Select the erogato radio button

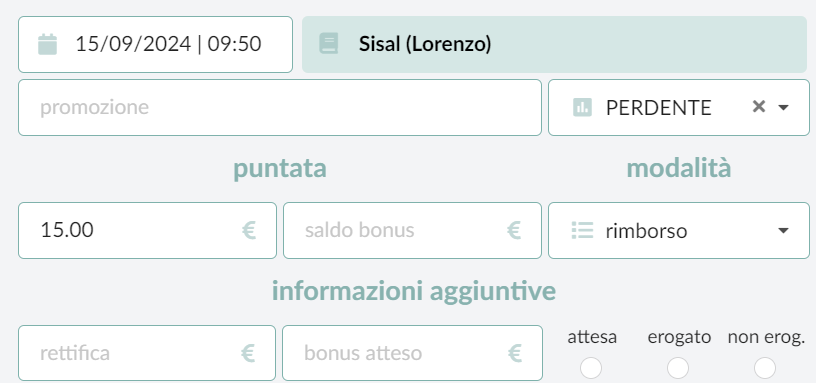(678, 368)
